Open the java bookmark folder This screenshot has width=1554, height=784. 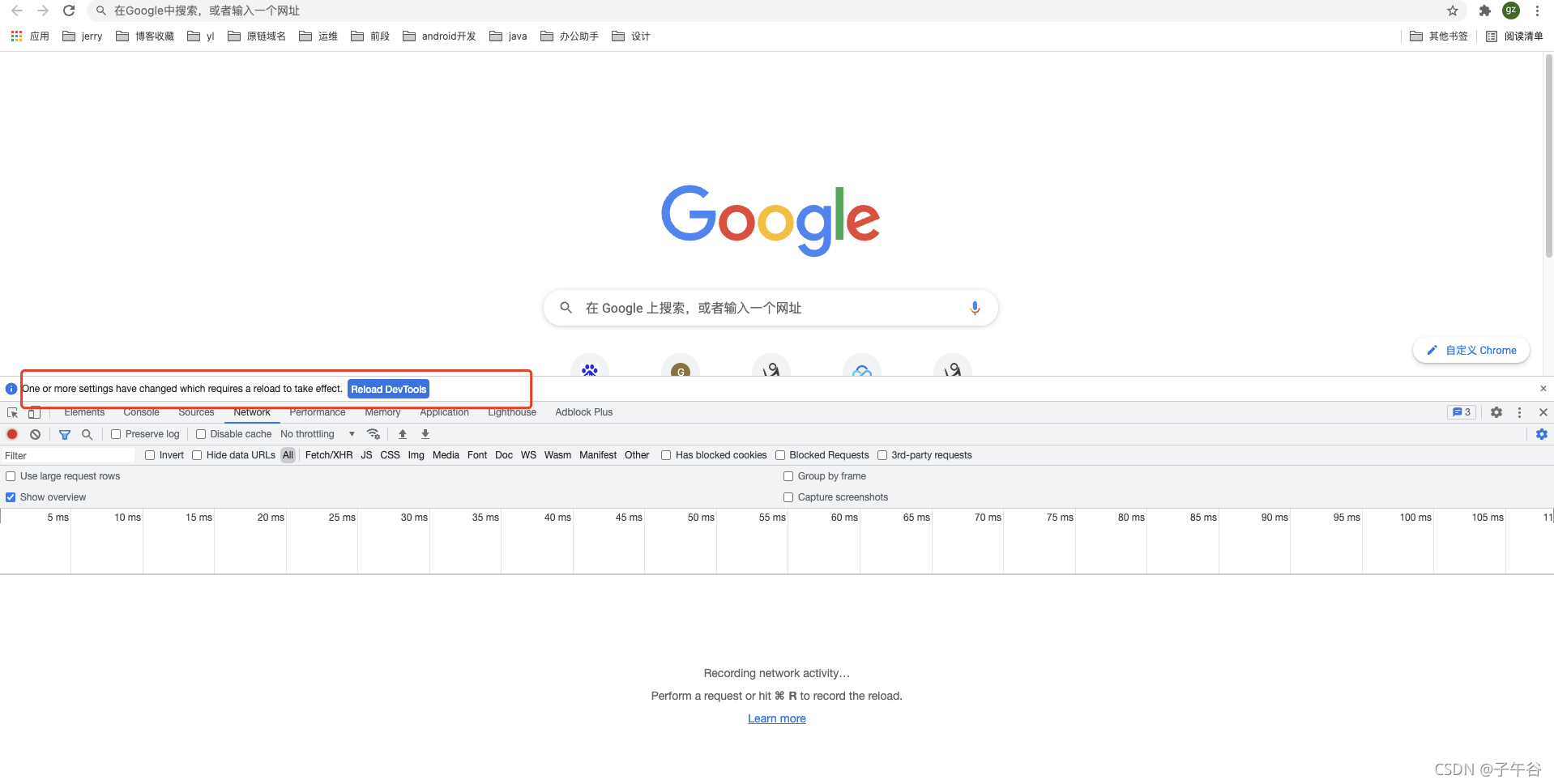coord(509,36)
